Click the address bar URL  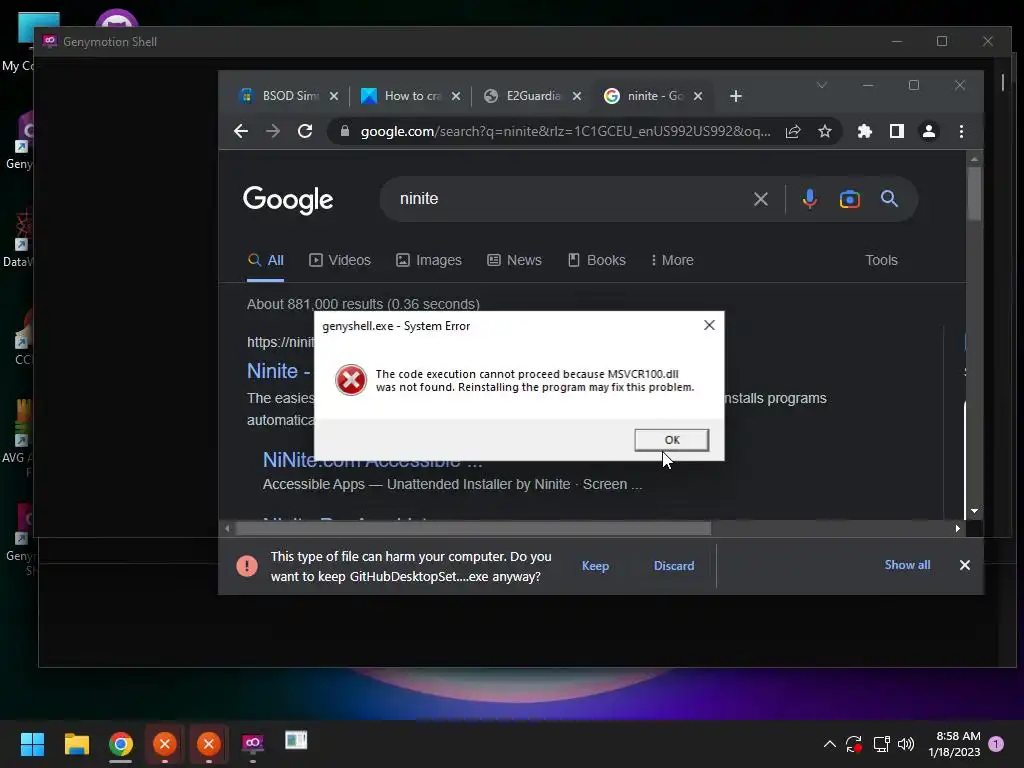pos(565,131)
